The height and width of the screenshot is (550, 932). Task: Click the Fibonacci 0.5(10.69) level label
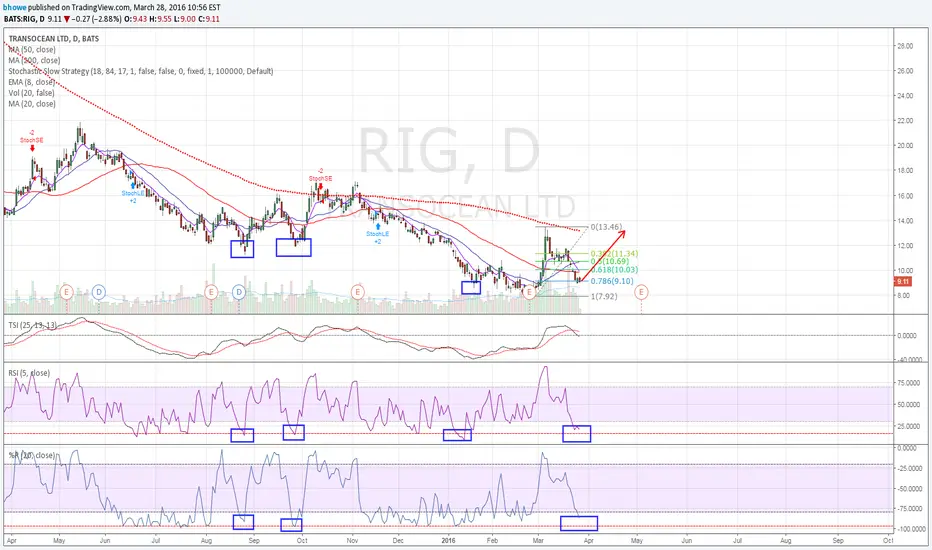pos(609,261)
